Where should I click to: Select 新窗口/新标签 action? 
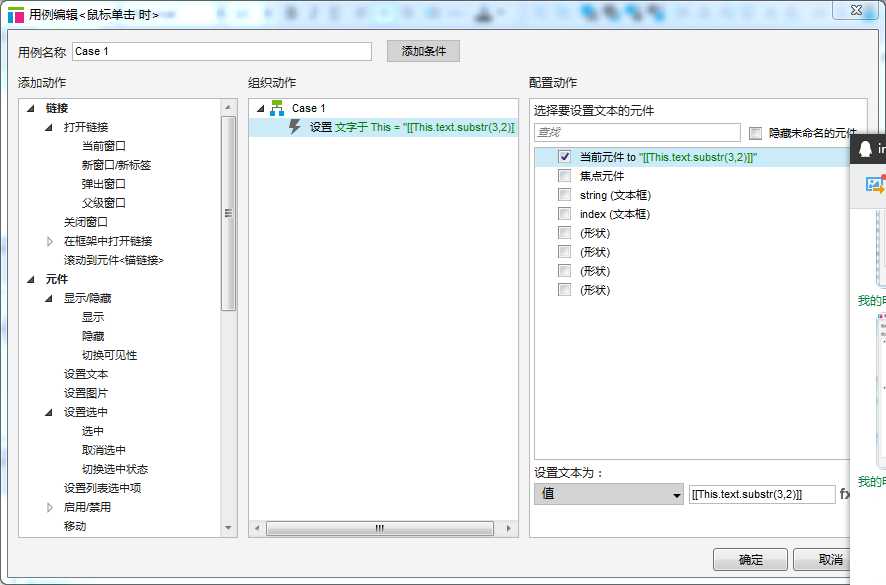(116, 165)
